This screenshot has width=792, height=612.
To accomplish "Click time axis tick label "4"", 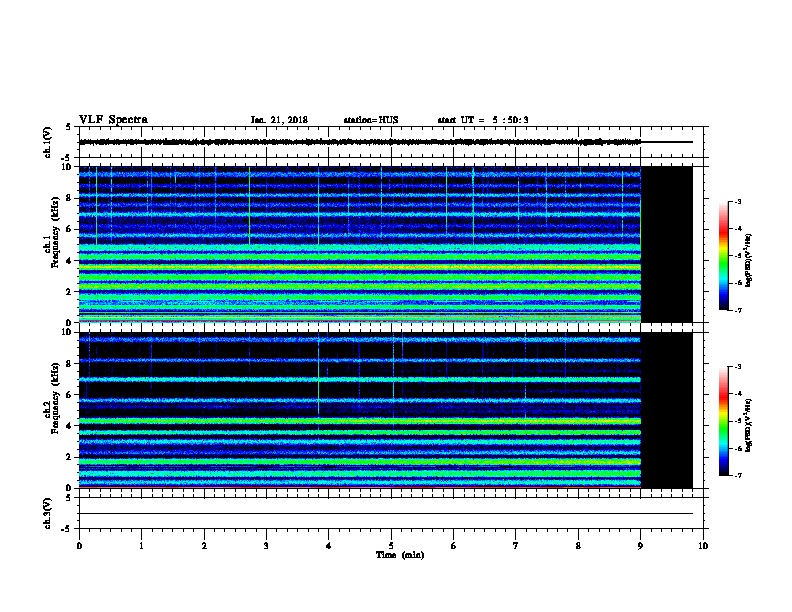I will tap(329, 546).
